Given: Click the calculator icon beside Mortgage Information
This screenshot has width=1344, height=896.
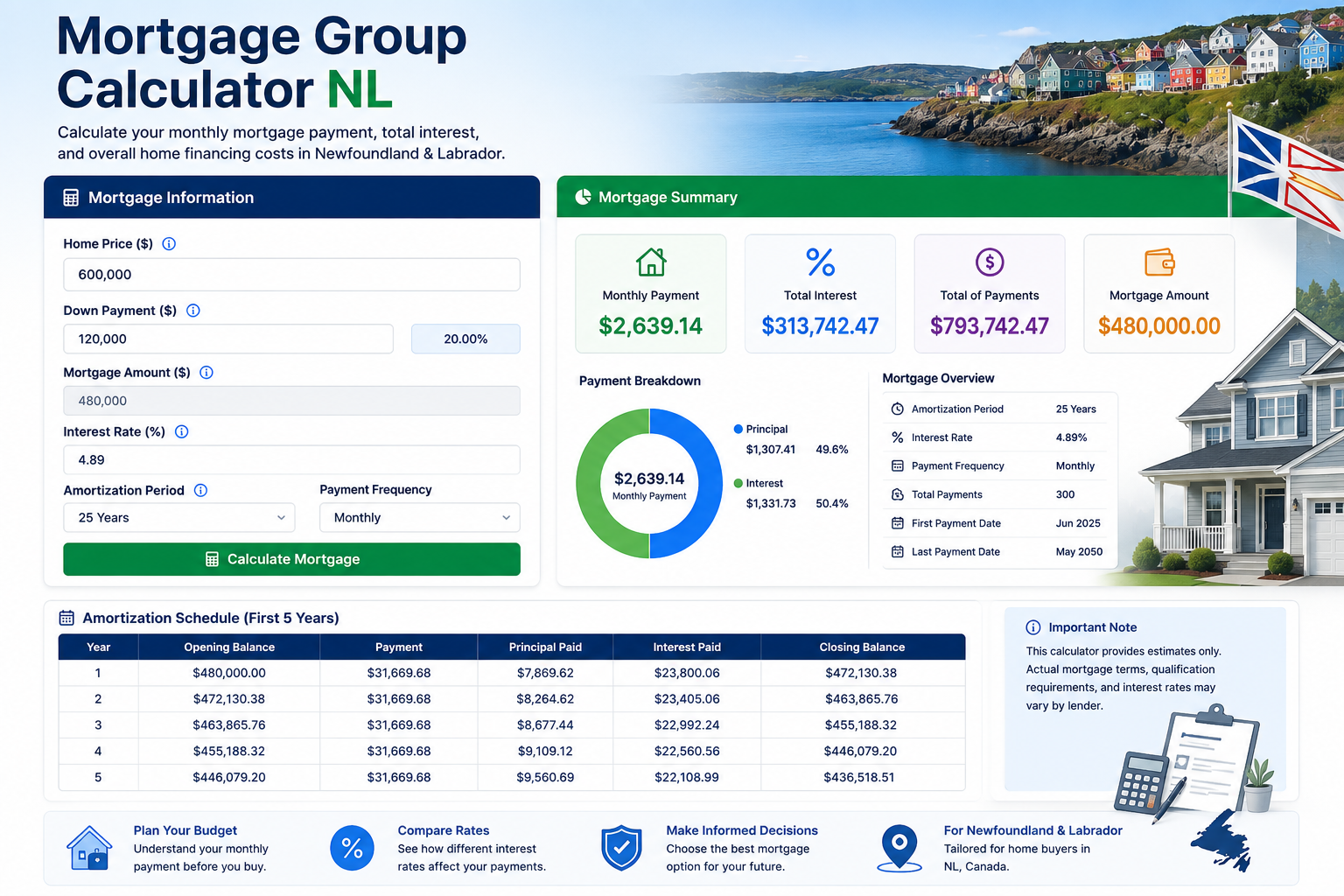Looking at the screenshot, I should [71, 198].
